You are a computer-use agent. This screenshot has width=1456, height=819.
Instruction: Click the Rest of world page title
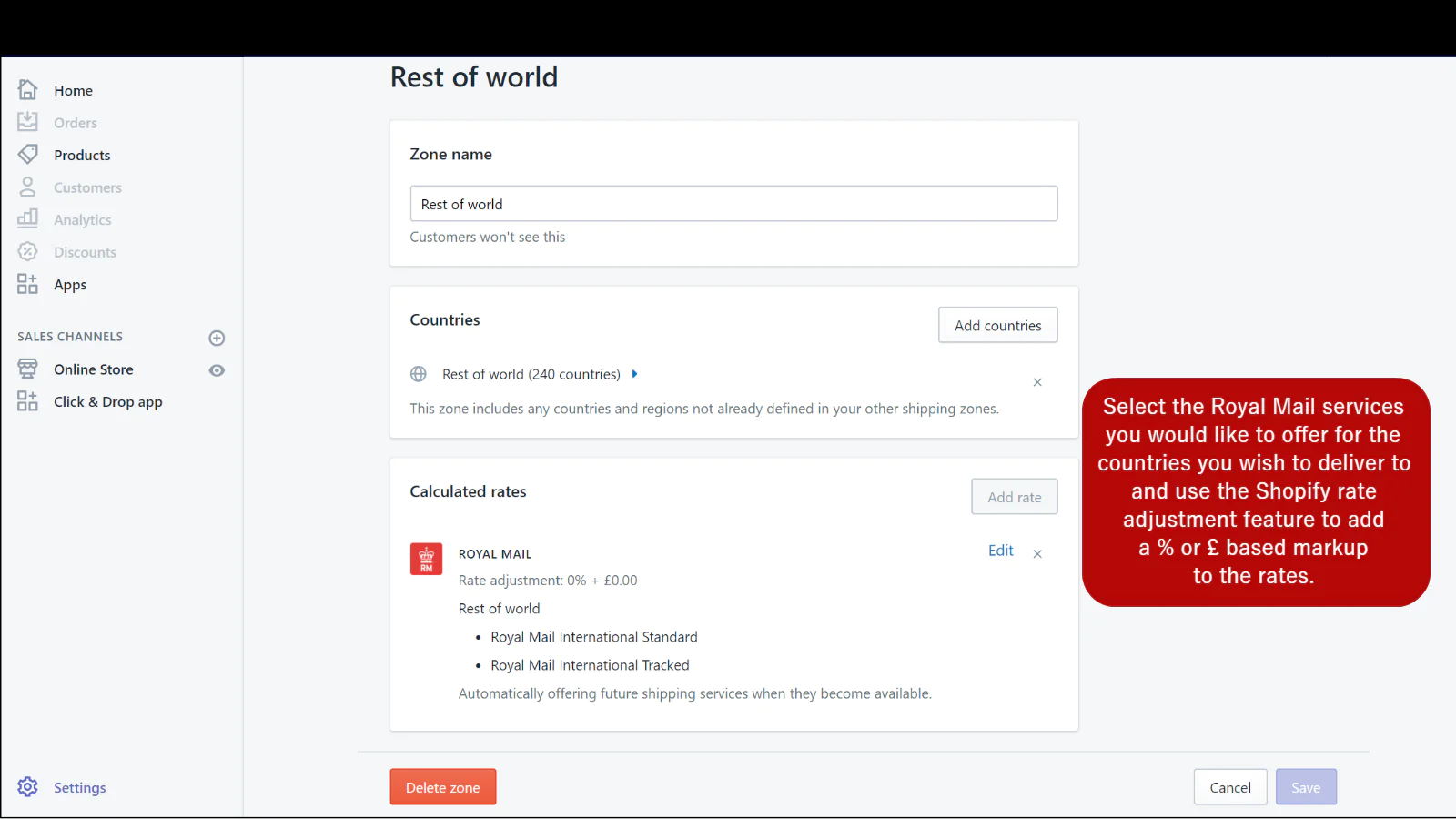[474, 77]
